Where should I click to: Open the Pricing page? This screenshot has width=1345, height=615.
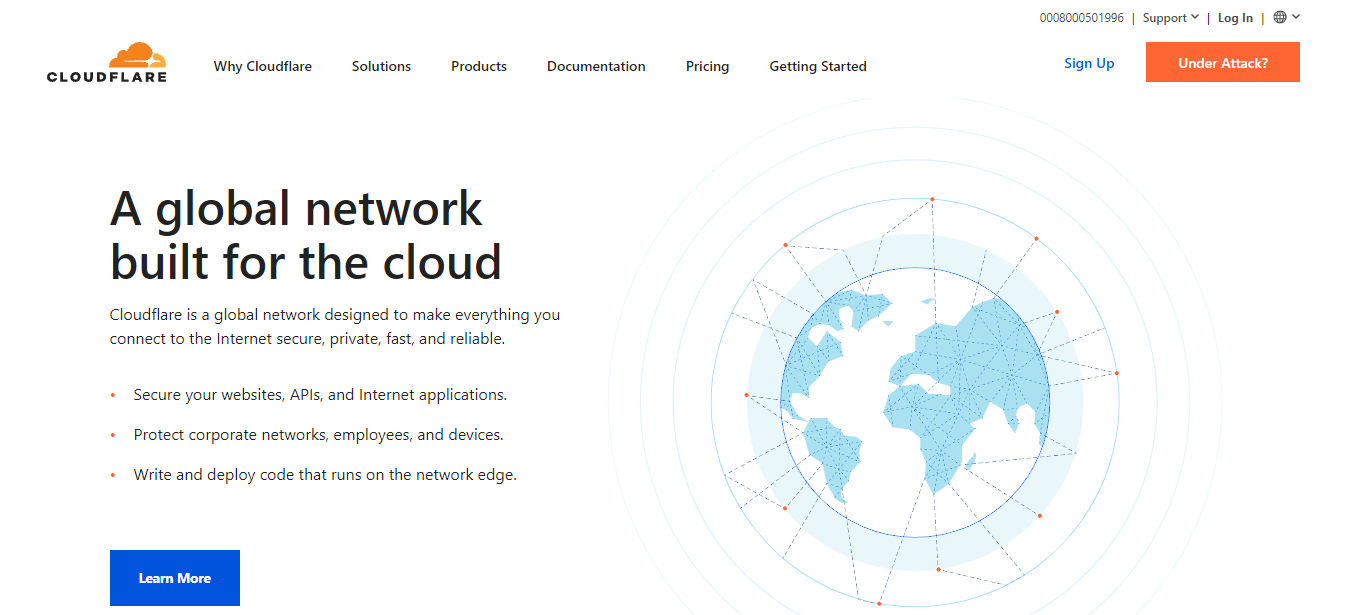coord(707,66)
